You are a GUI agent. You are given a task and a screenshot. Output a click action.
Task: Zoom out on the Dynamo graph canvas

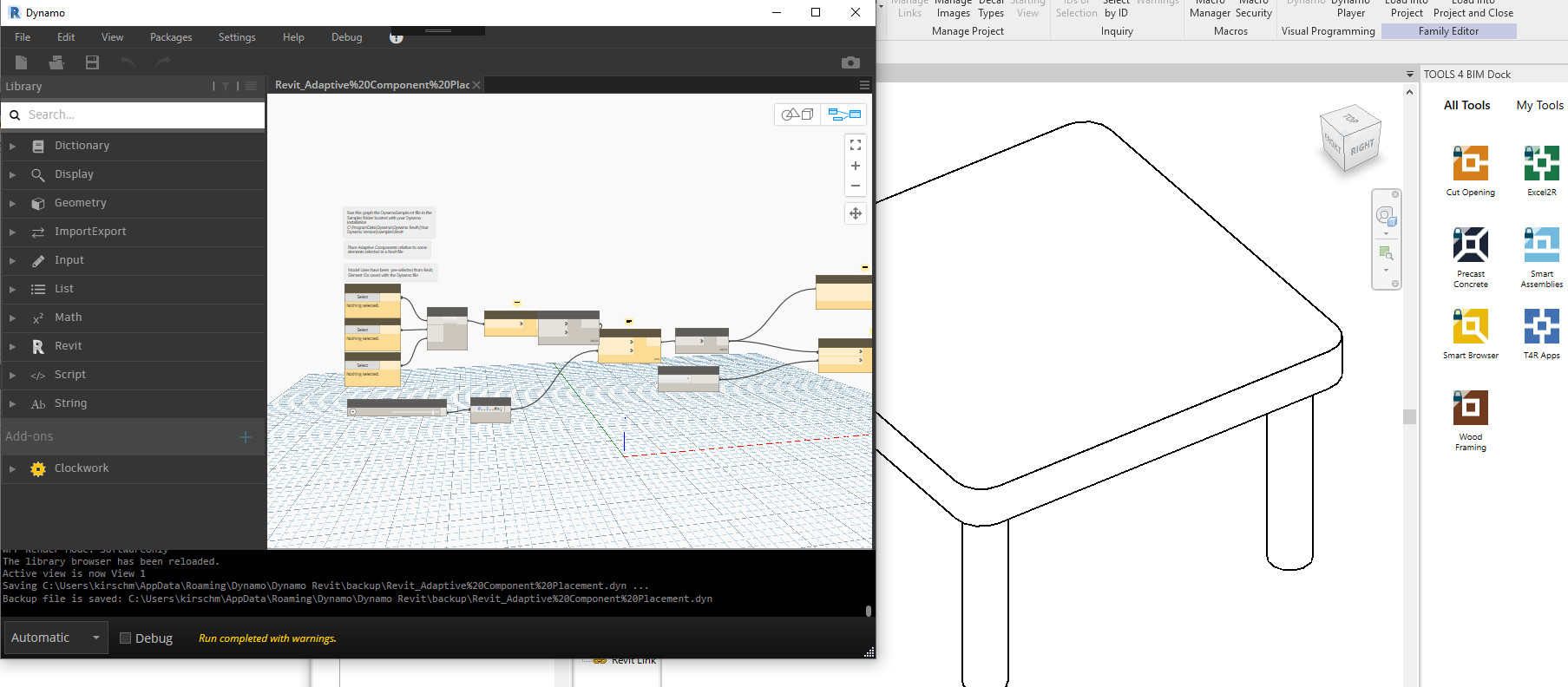click(856, 186)
